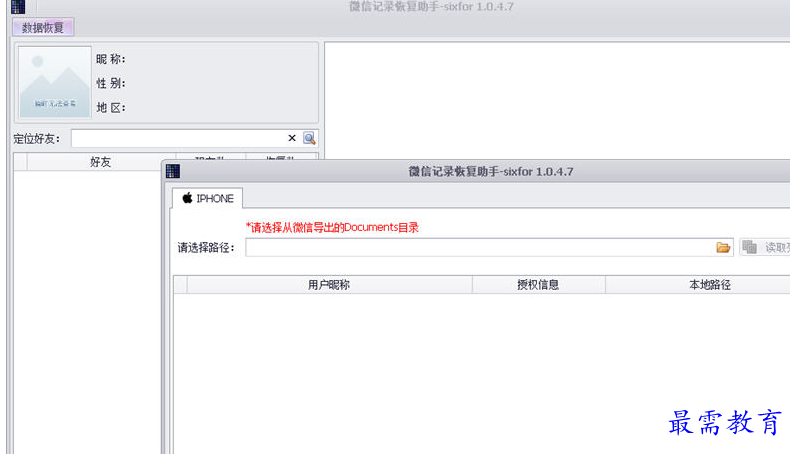
Task: Click the app icon in back window title bar
Action: [x=18, y=7]
